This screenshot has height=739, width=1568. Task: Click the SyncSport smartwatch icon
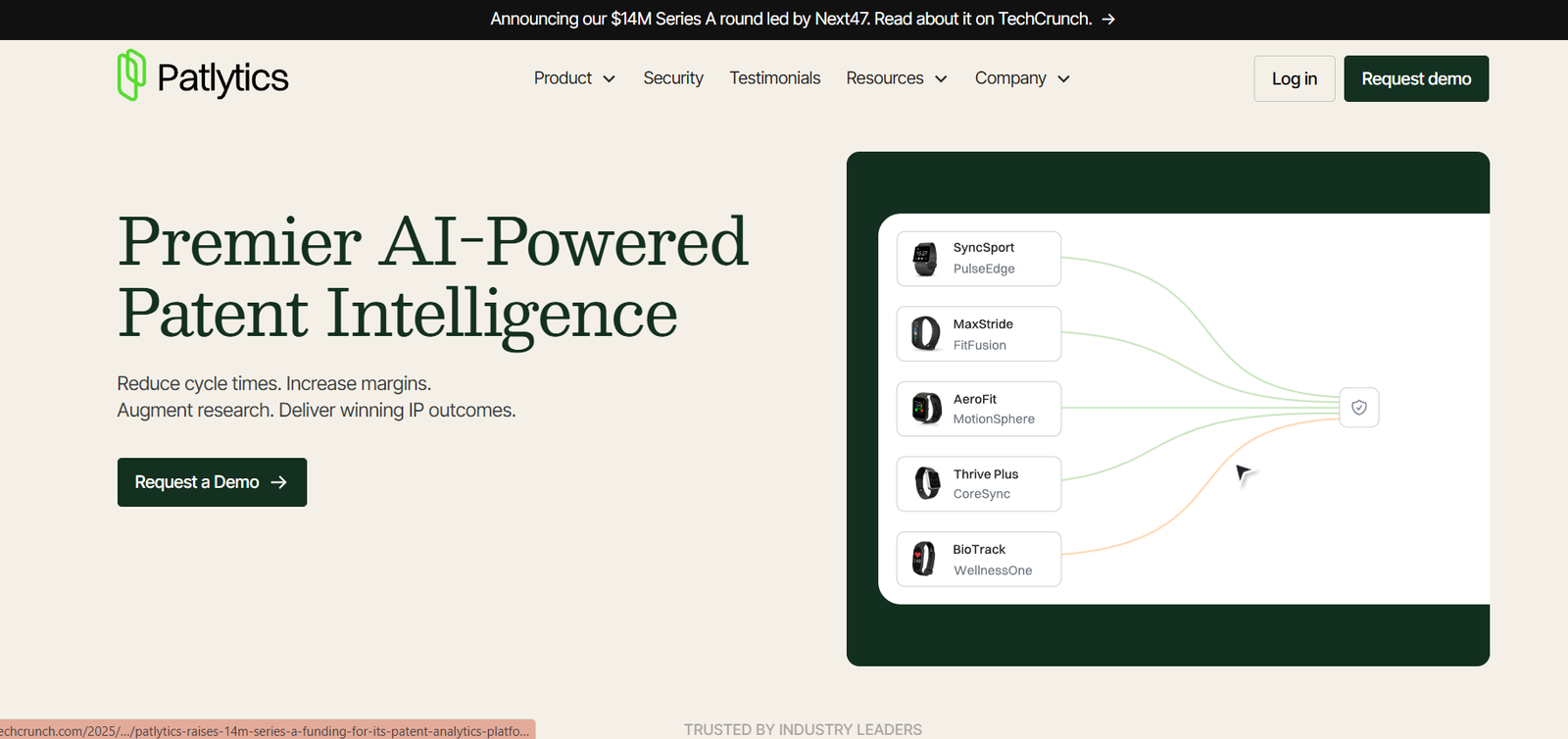pyautogui.click(x=925, y=259)
